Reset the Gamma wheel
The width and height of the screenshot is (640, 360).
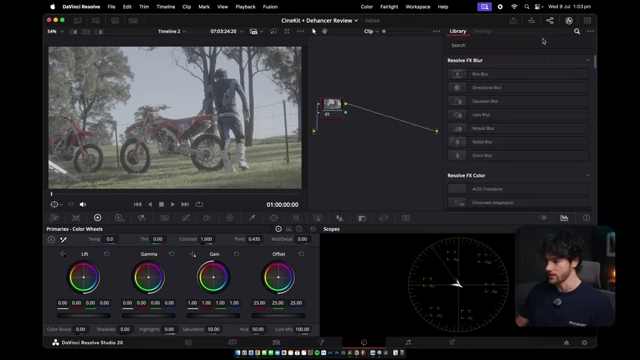pos(171,254)
